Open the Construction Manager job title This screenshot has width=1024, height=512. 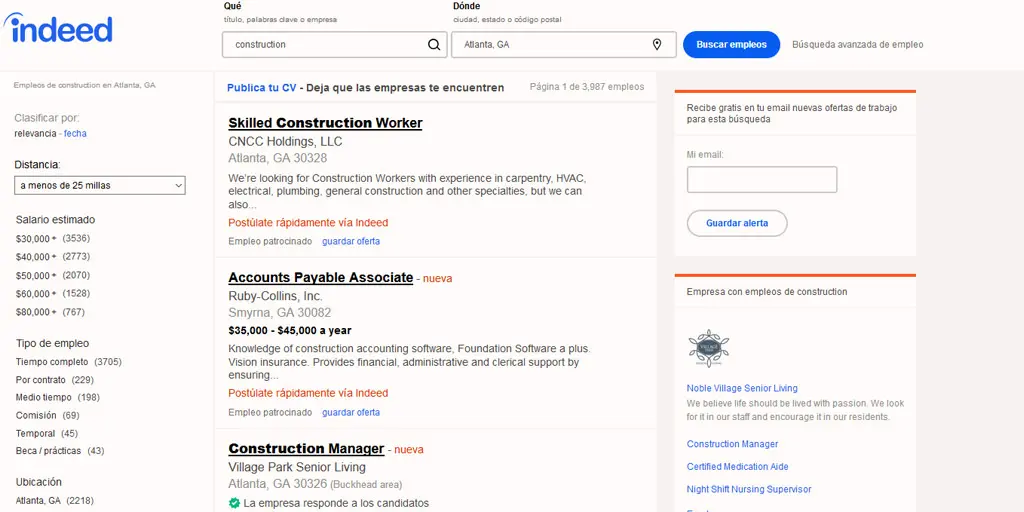point(306,449)
